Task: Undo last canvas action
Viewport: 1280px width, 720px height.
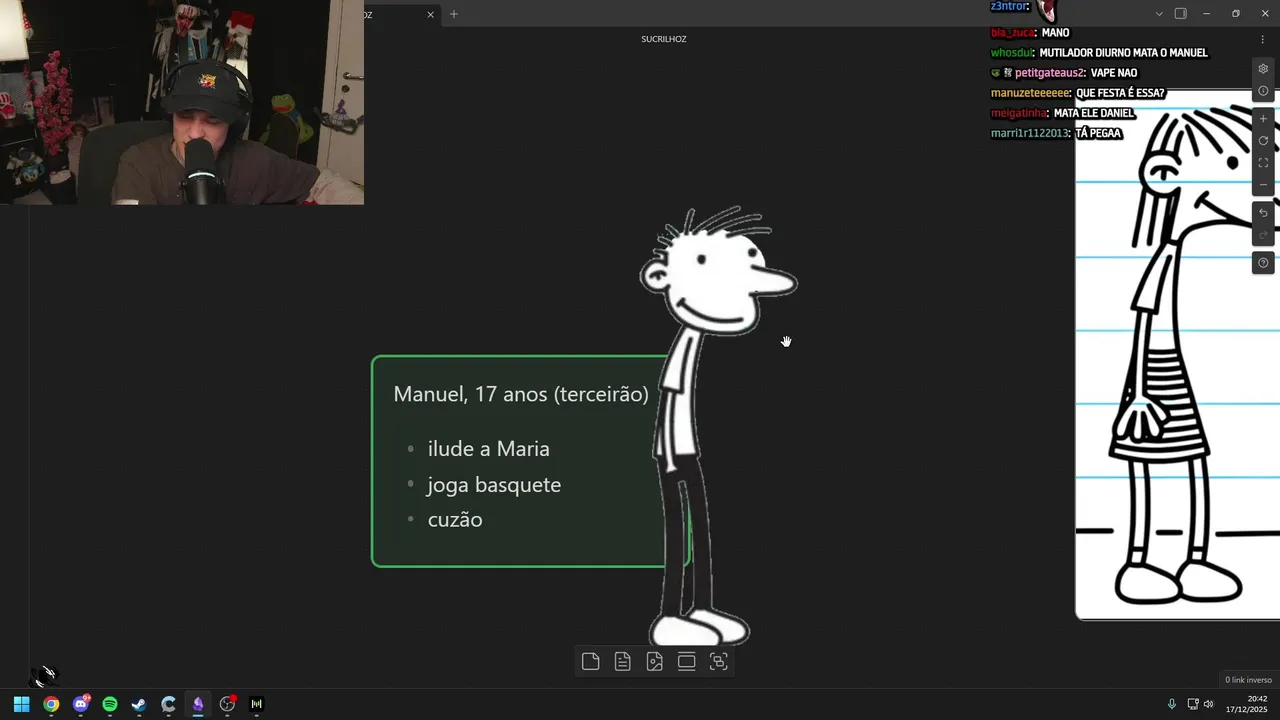Action: [x=1263, y=213]
